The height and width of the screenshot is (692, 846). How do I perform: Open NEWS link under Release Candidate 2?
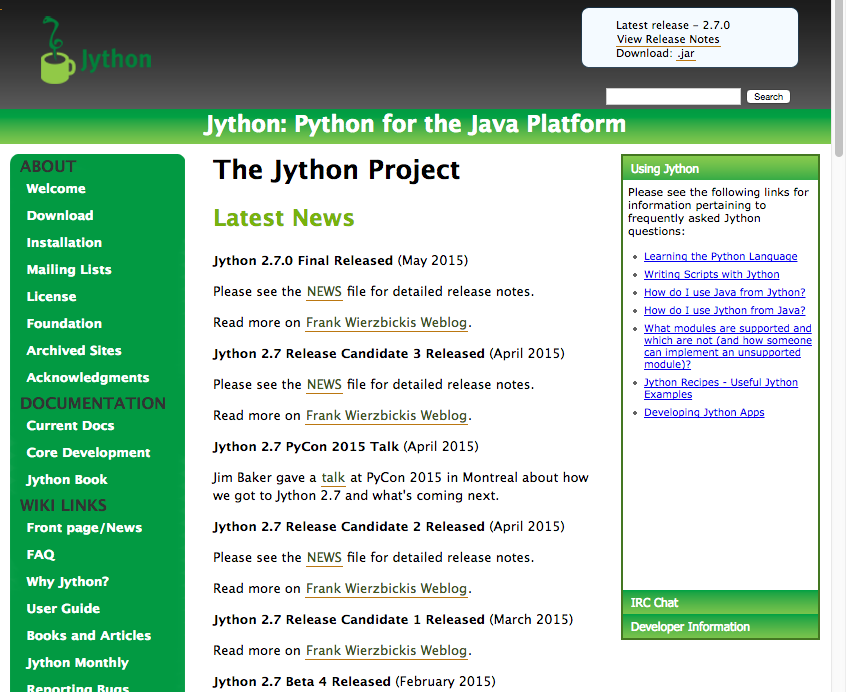(324, 558)
